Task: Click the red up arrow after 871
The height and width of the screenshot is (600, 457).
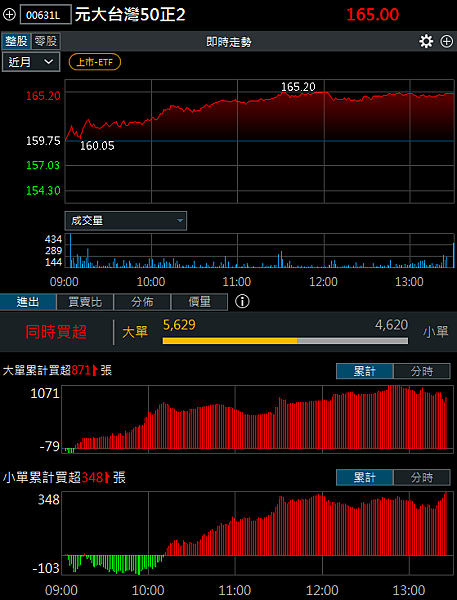Action: tap(95, 370)
